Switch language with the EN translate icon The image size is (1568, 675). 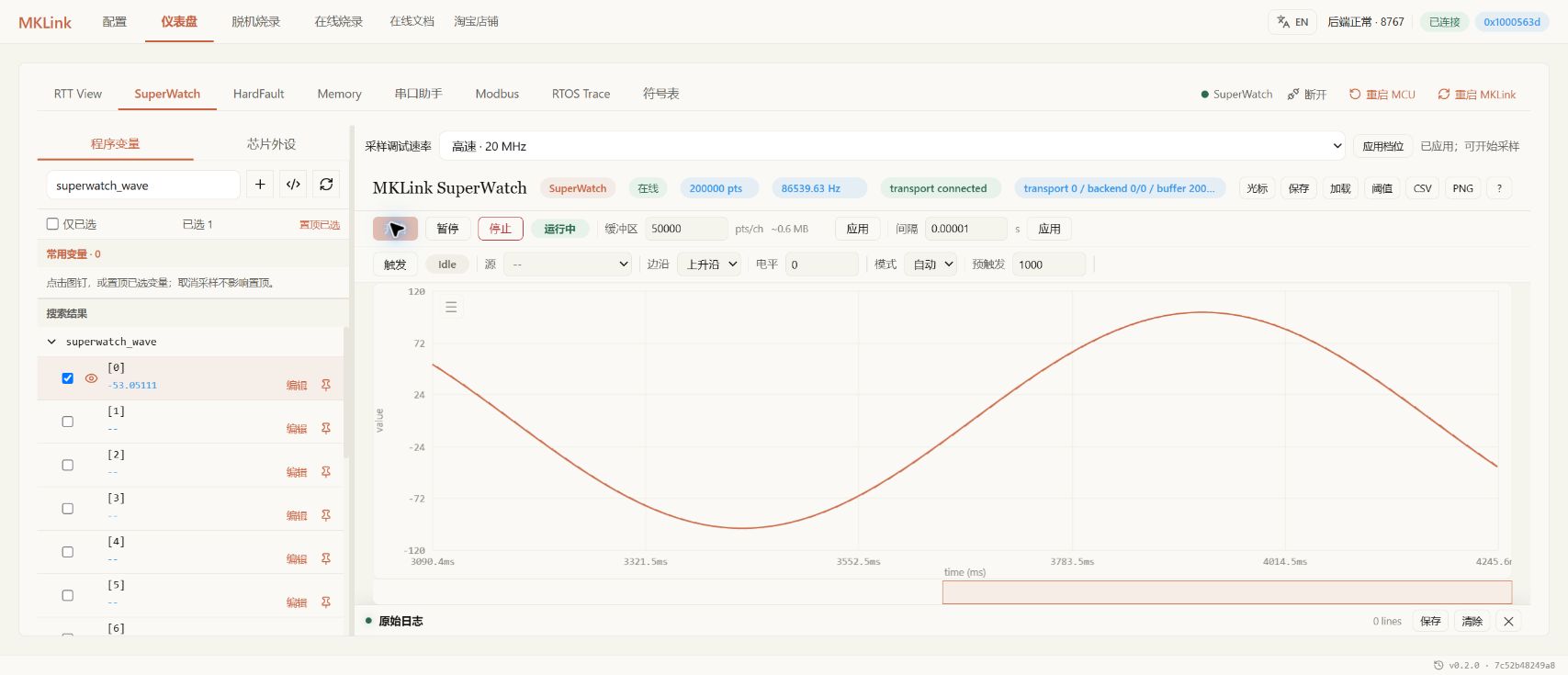pyautogui.click(x=1292, y=22)
